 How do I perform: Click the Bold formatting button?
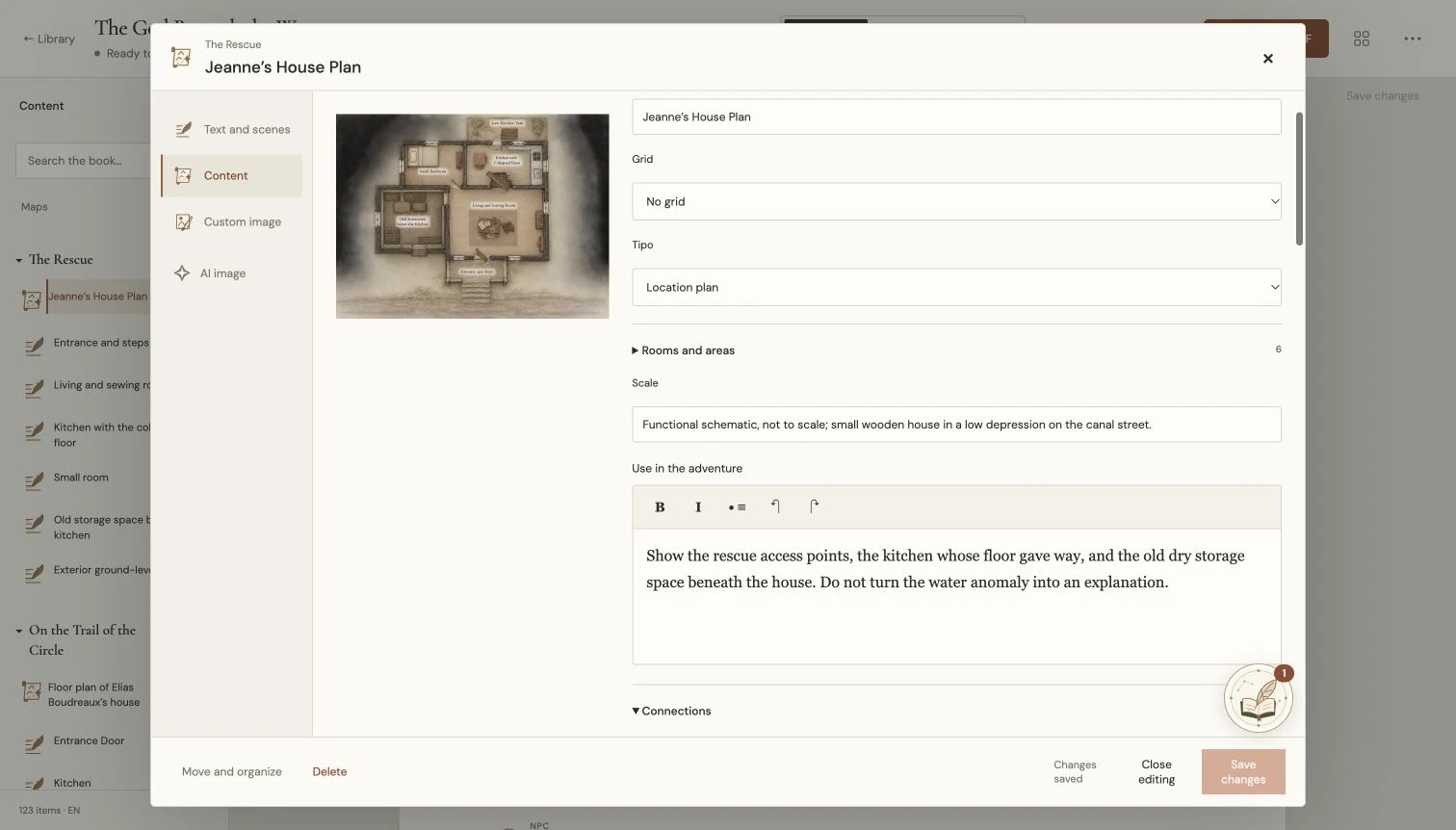[660, 507]
